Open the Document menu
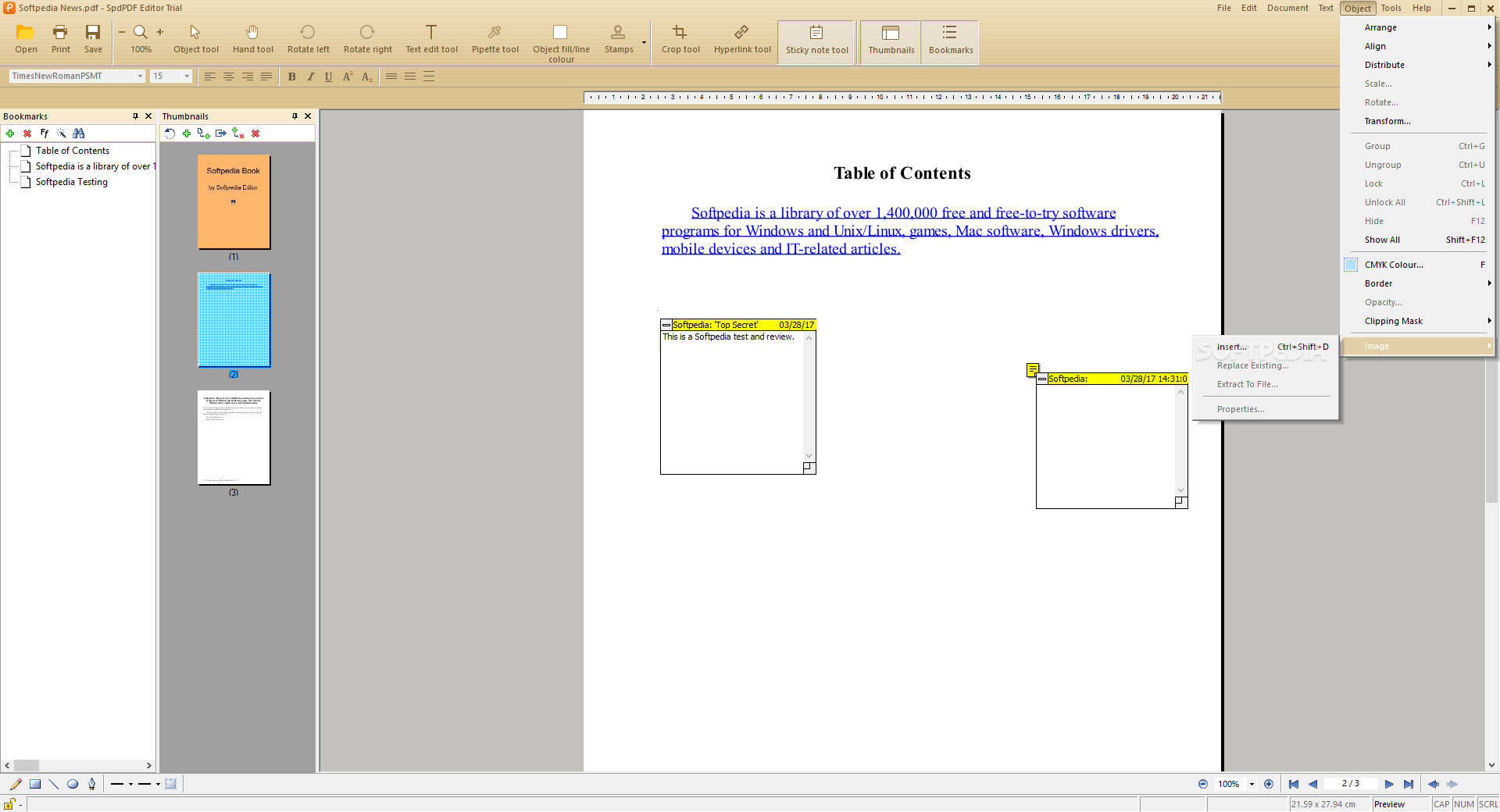Viewport: 1500px width, 812px height. [1287, 8]
